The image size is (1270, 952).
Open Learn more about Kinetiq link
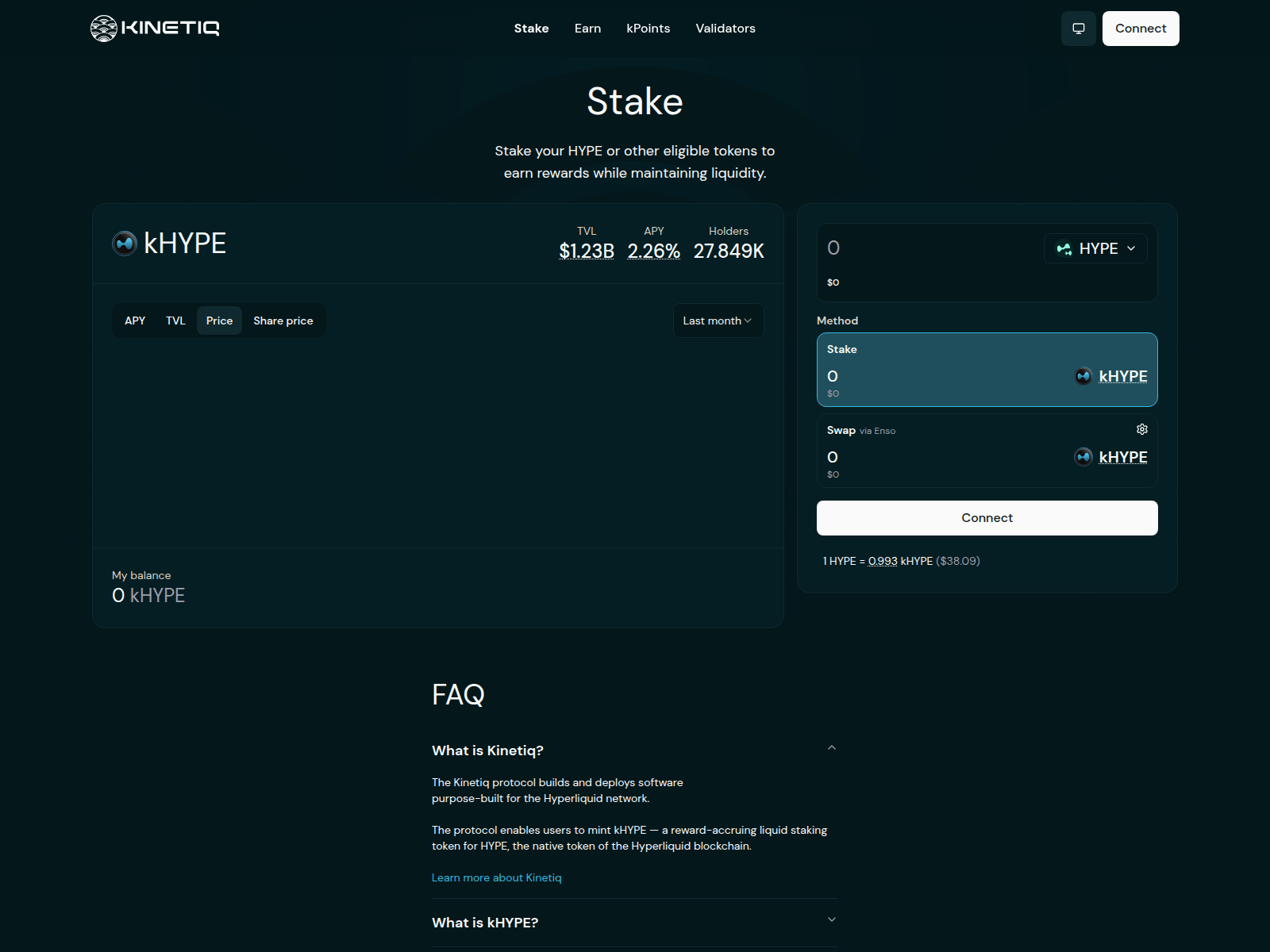(496, 877)
